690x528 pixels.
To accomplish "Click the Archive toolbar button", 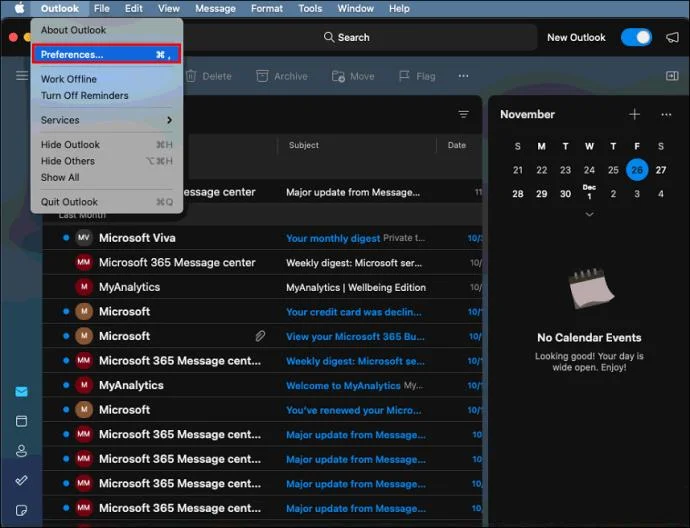I will coord(282,76).
